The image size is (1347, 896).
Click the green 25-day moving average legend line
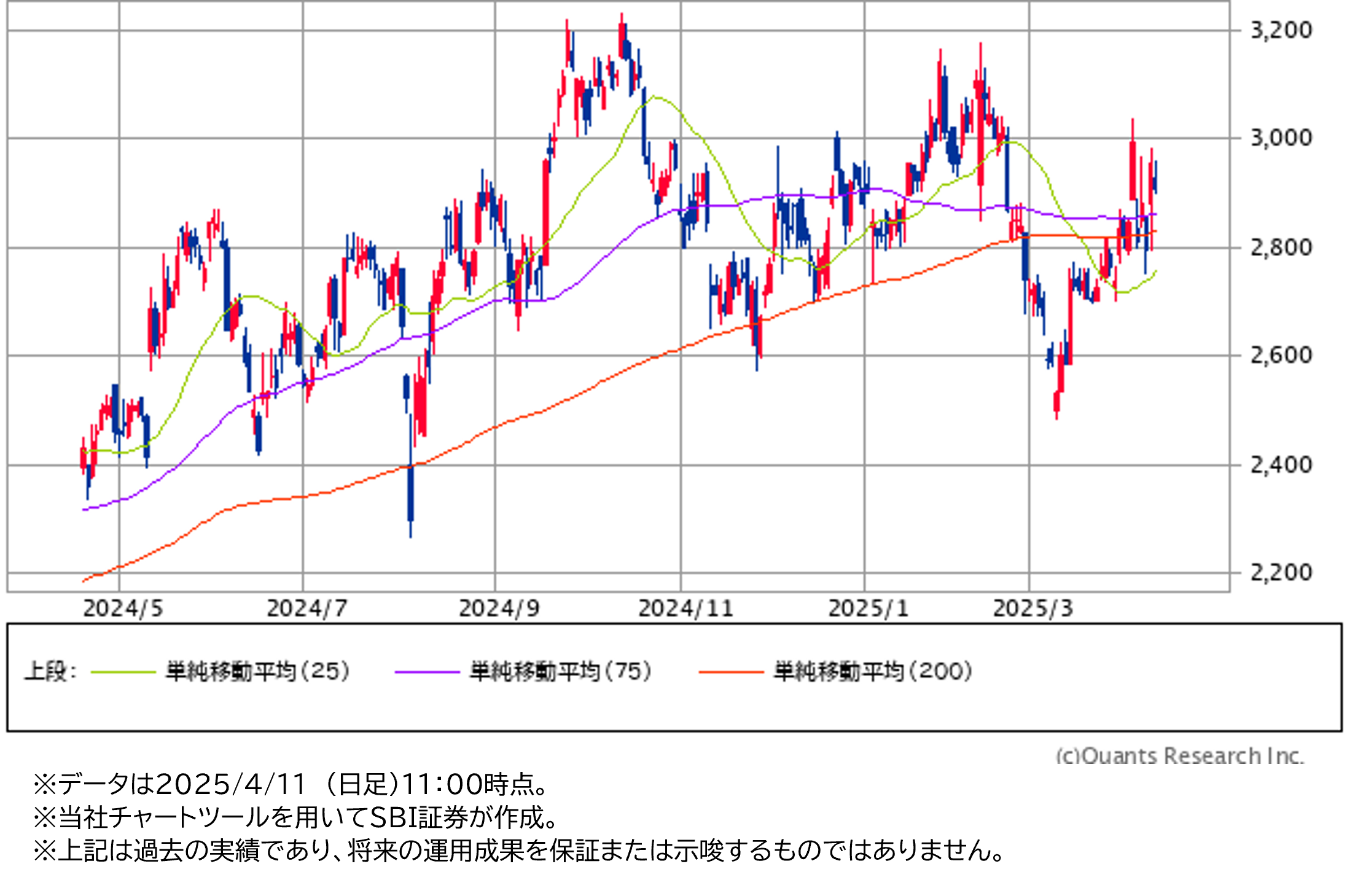pos(123,672)
